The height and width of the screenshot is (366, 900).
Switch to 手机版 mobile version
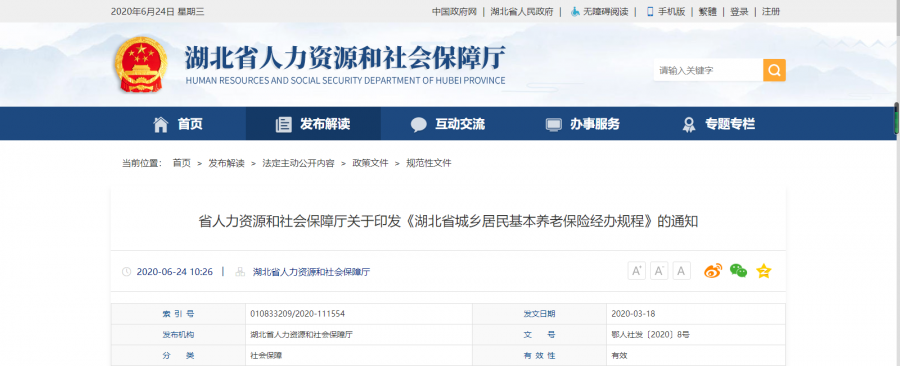[x=666, y=11]
